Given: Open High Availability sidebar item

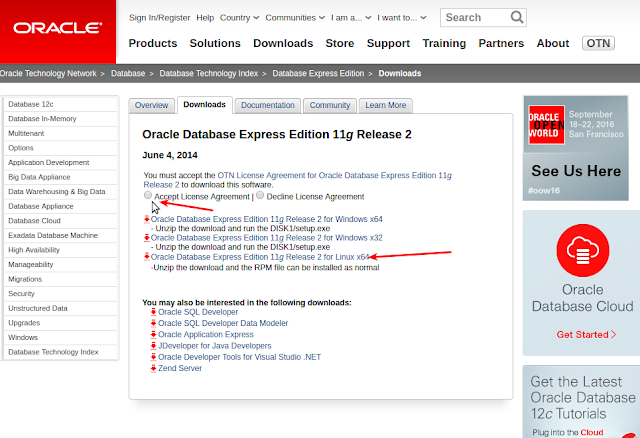Looking at the screenshot, I should [60, 250].
